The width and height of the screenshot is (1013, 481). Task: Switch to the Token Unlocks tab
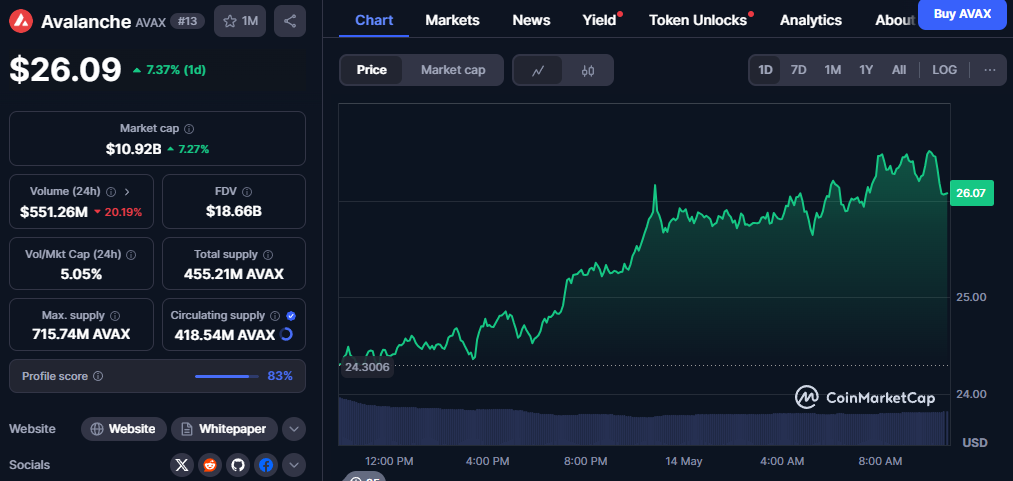pos(698,20)
